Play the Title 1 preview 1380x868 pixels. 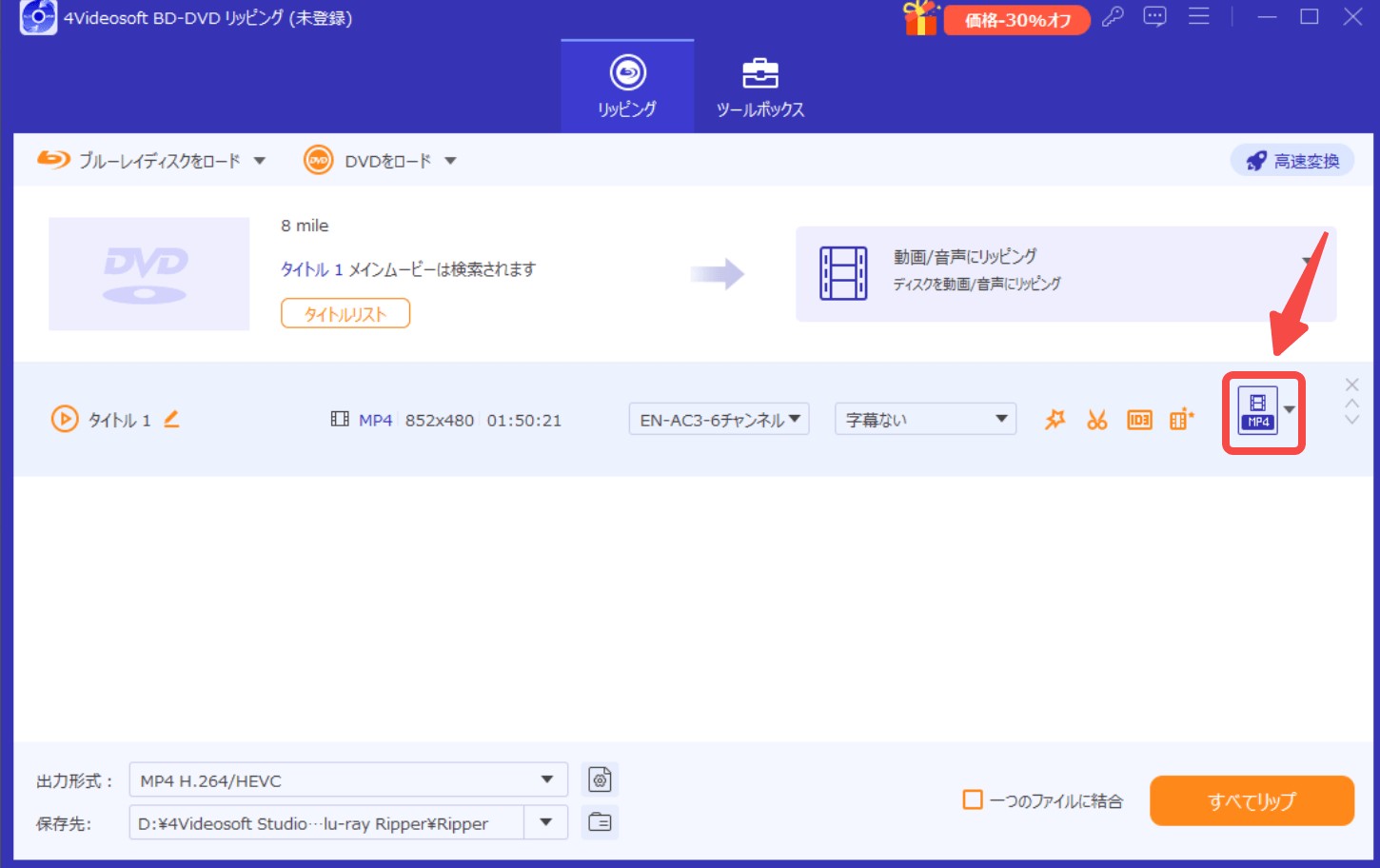click(65, 419)
